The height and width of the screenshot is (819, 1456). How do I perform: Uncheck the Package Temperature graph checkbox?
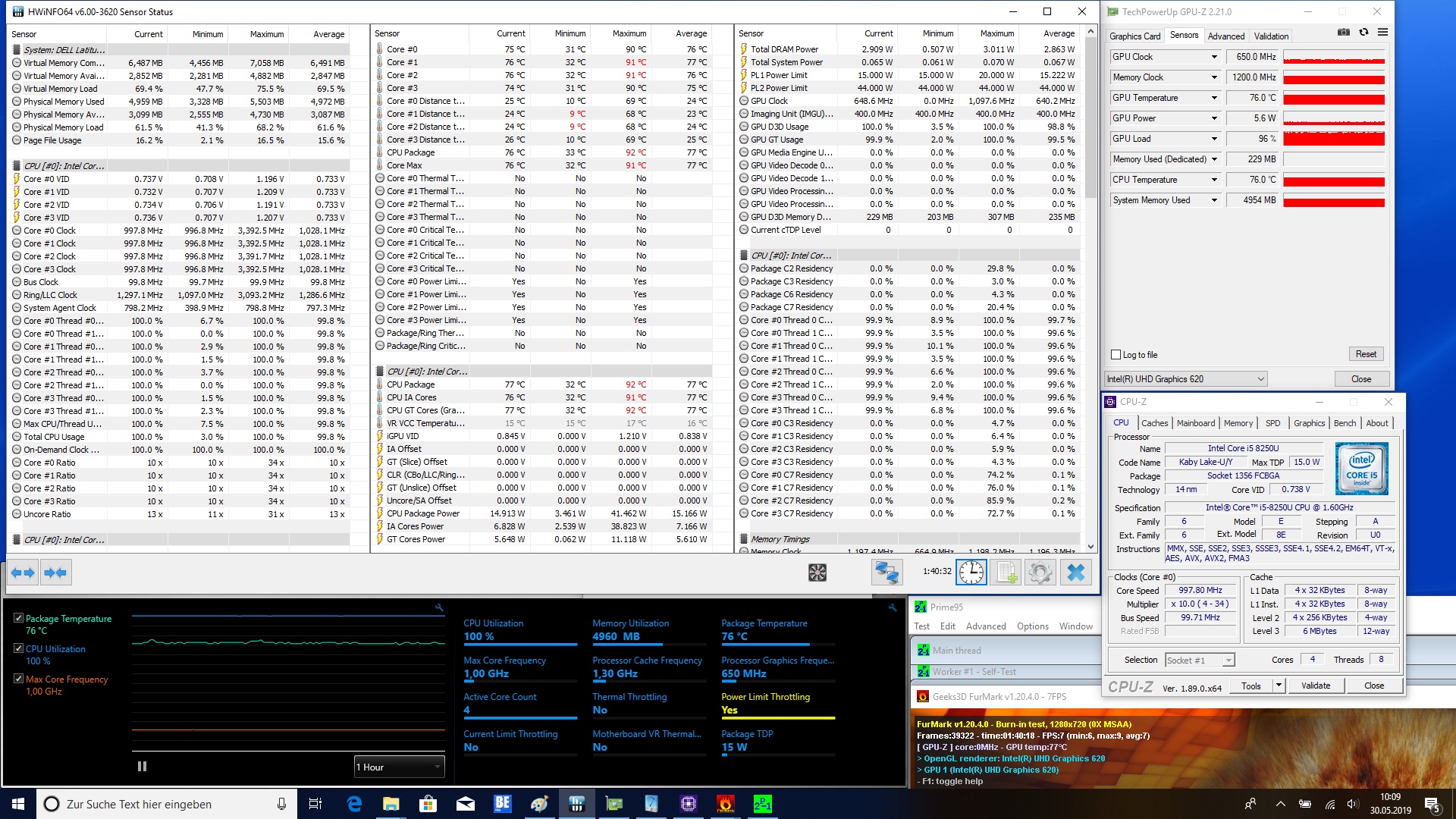[x=19, y=618]
